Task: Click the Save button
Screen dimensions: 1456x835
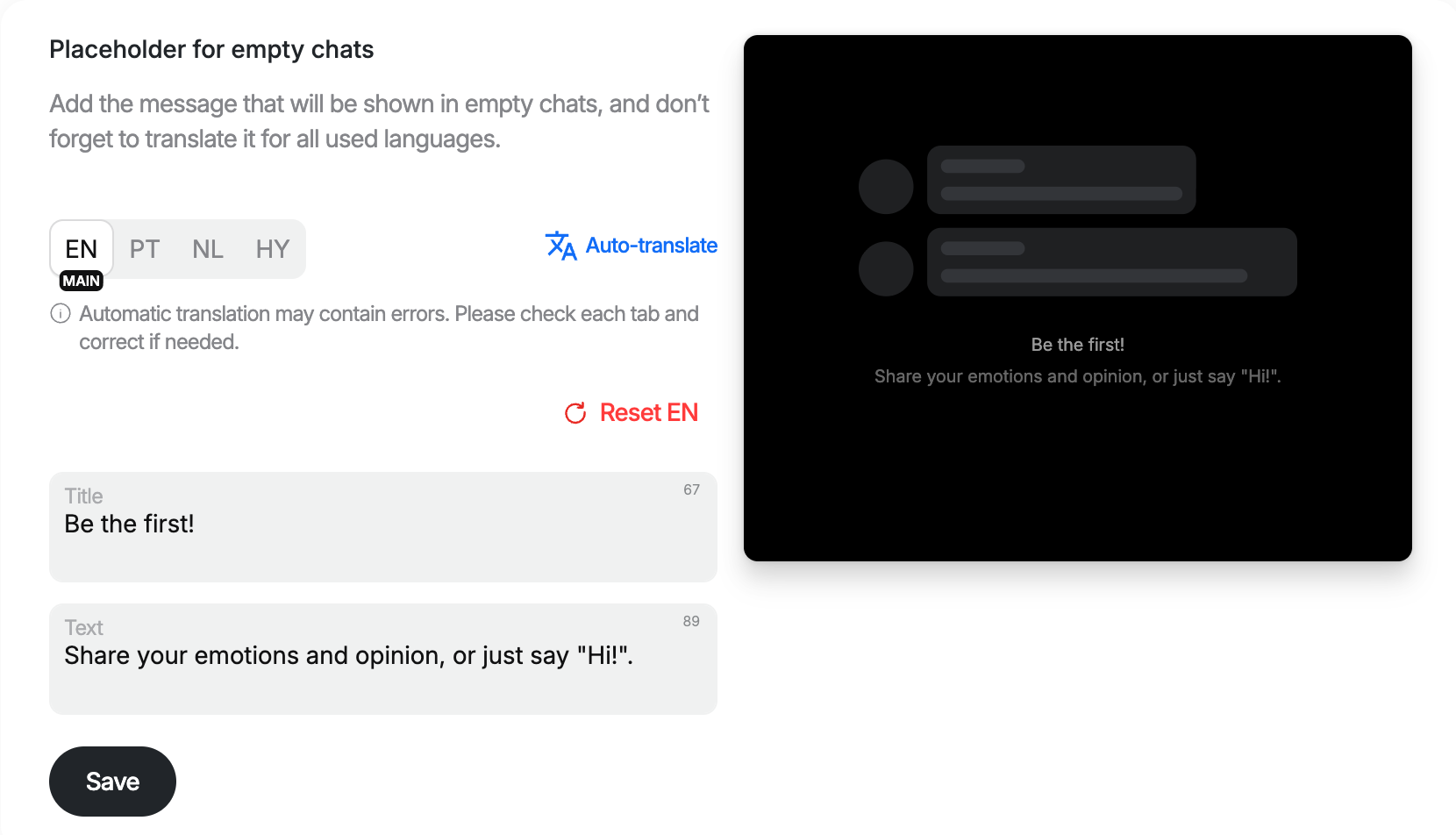Action: [x=112, y=781]
